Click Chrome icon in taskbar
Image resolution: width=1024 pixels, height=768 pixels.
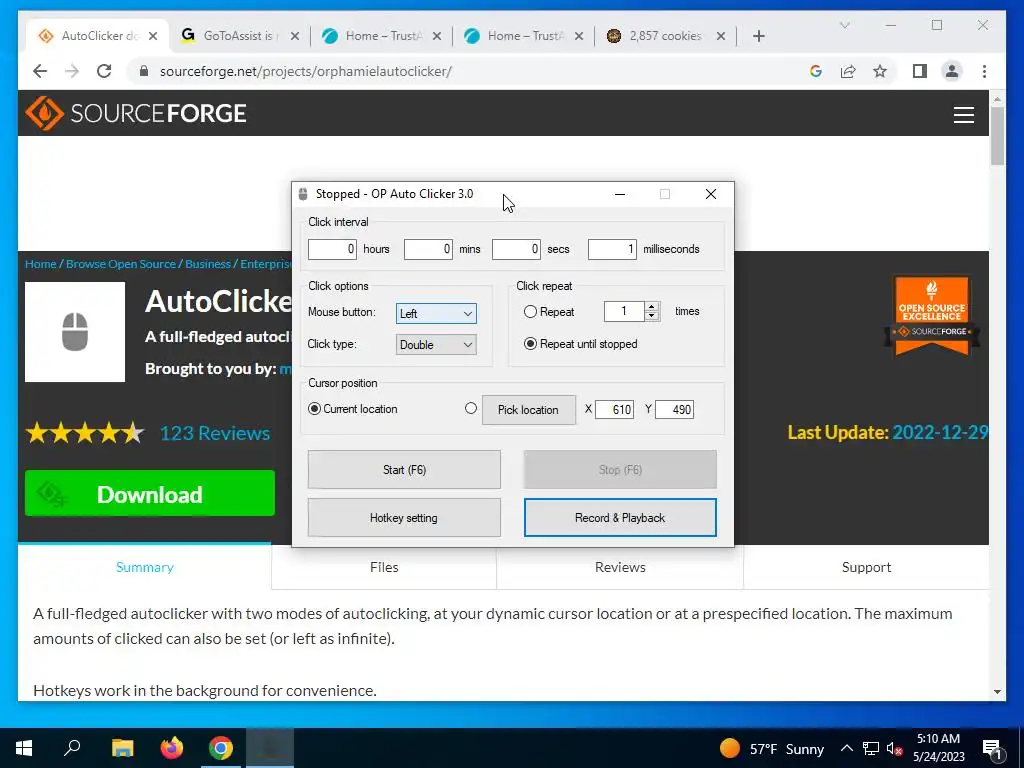coord(221,748)
